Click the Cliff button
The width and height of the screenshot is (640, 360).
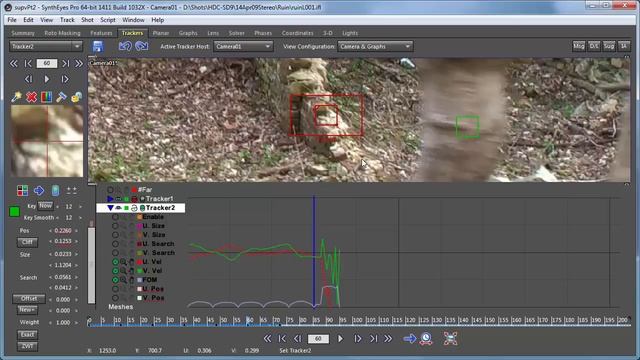pyautogui.click(x=27, y=242)
